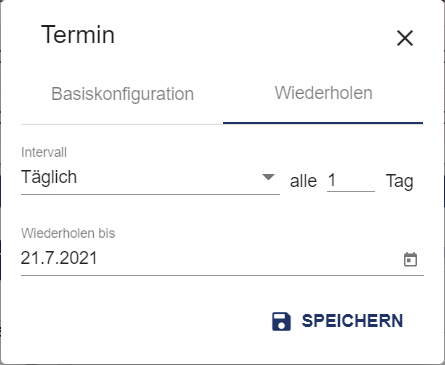Click the blue indicator under Wiederholen tab
The width and height of the screenshot is (445, 365).
coord(323,123)
